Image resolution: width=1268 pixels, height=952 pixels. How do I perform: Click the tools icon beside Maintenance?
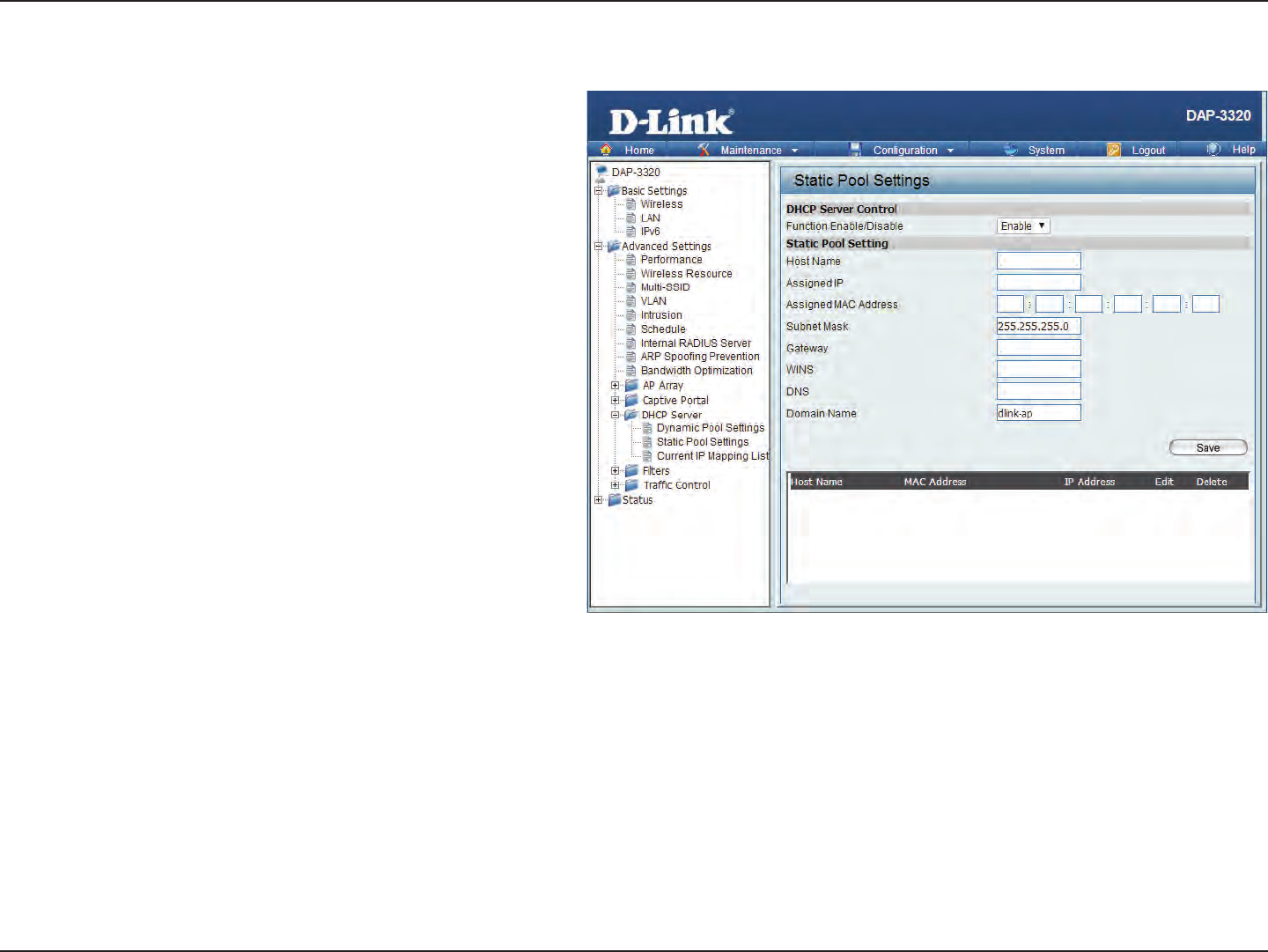(x=704, y=150)
